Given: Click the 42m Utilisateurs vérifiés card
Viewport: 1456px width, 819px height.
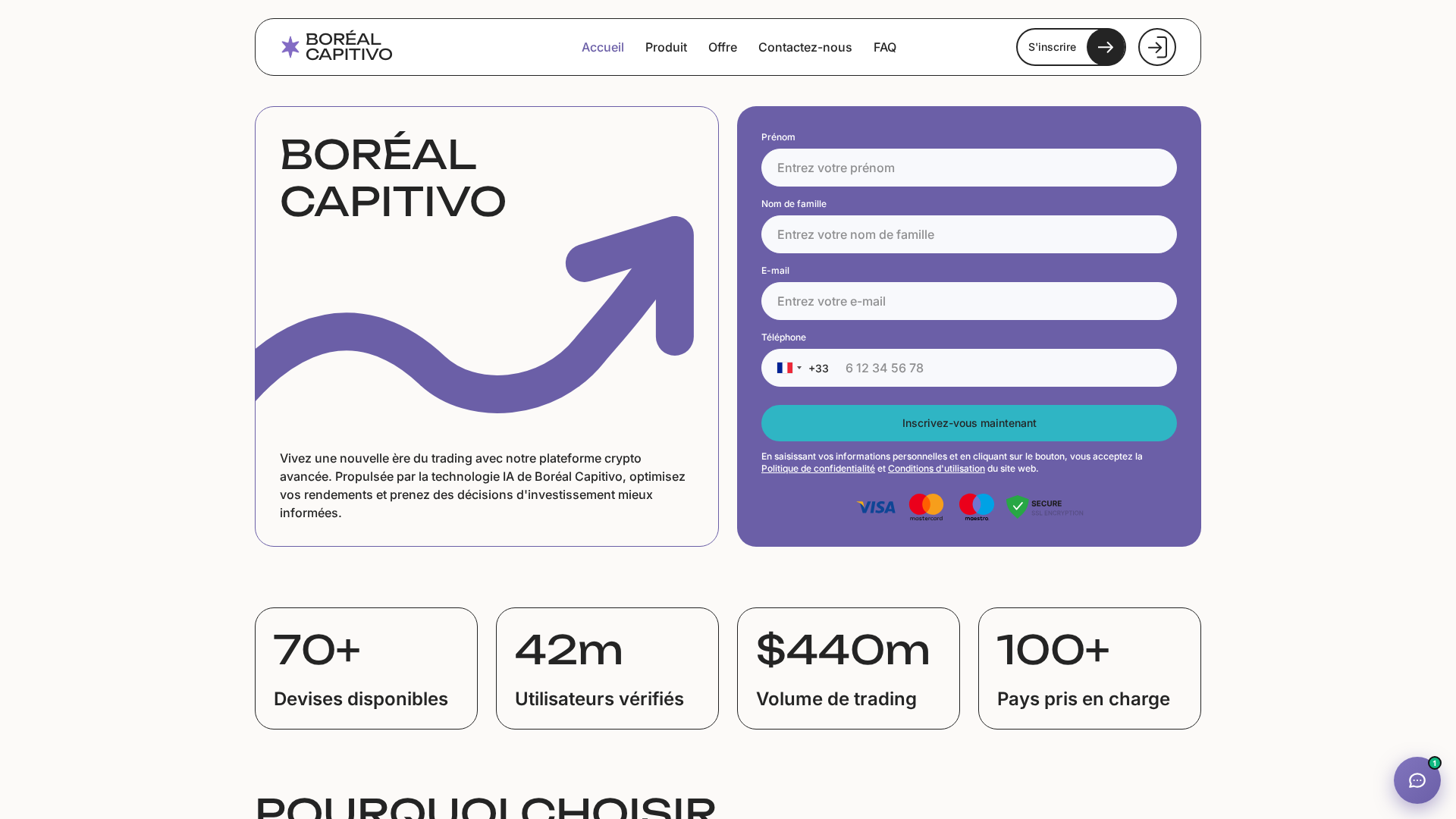Looking at the screenshot, I should 607,668.
